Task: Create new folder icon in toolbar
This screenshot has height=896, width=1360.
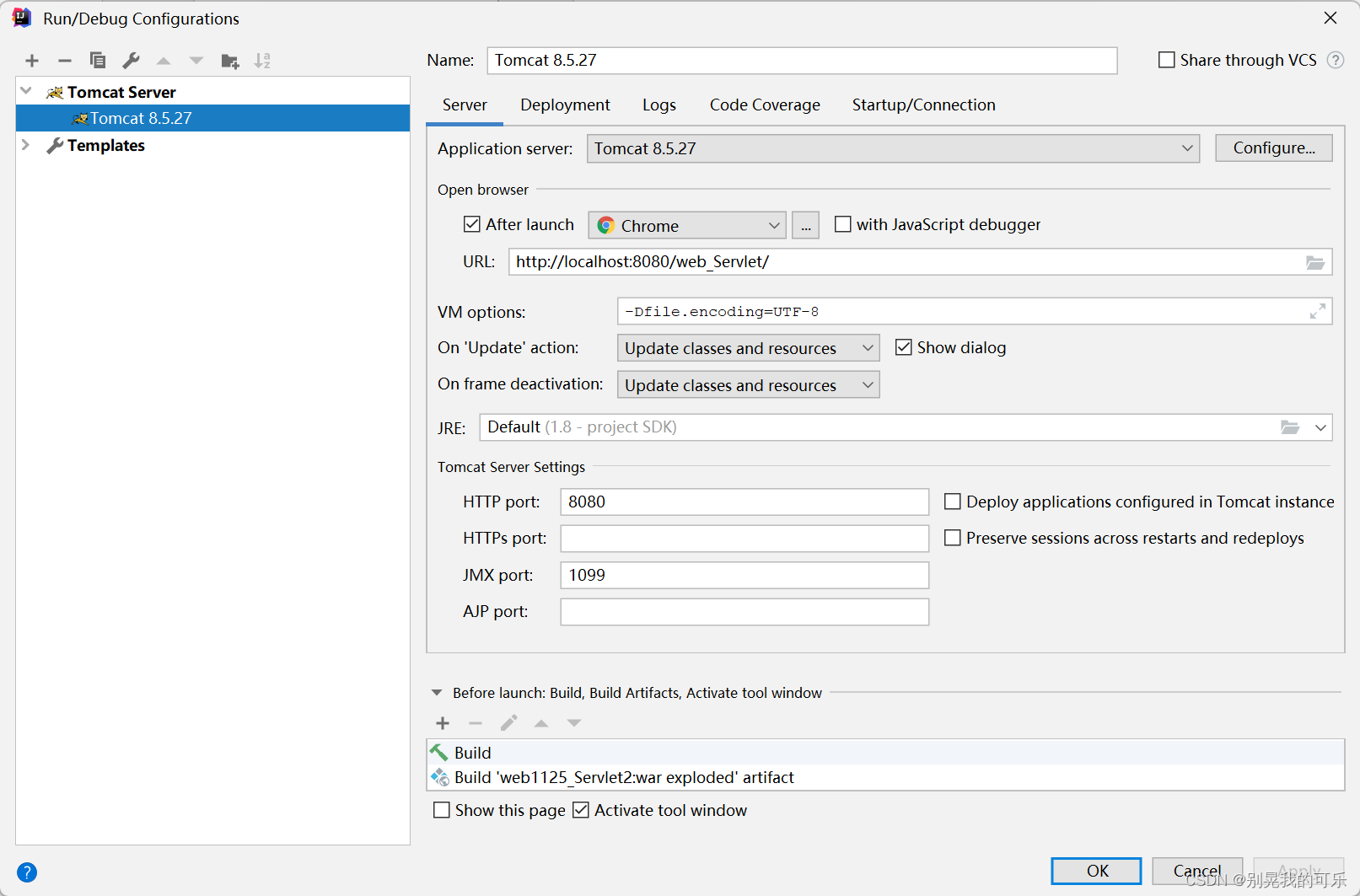Action: click(x=229, y=61)
